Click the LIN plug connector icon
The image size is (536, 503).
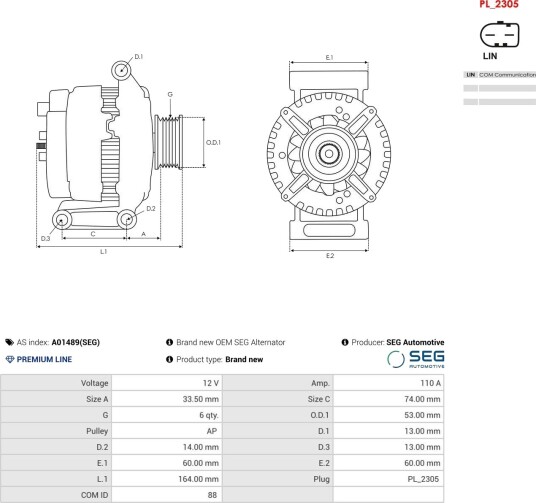click(499, 34)
